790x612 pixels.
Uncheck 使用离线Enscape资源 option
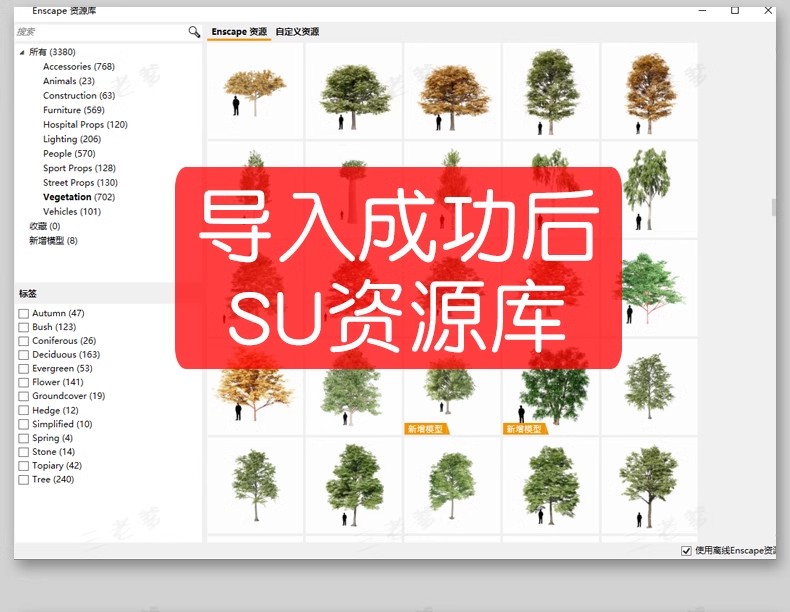(x=686, y=551)
